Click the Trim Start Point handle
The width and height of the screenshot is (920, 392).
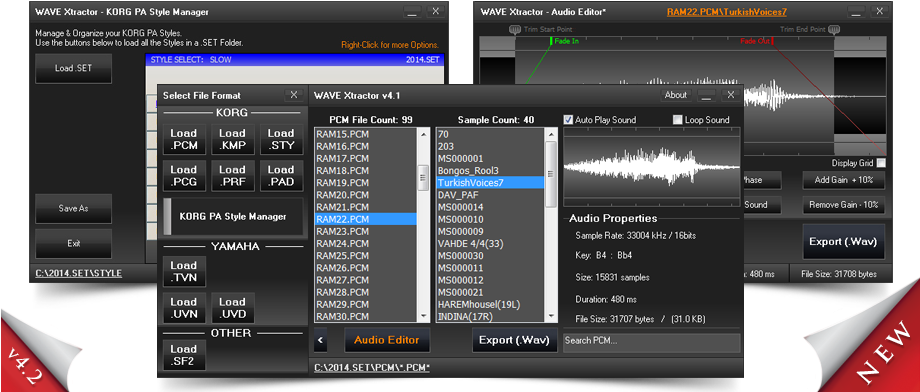click(515, 29)
